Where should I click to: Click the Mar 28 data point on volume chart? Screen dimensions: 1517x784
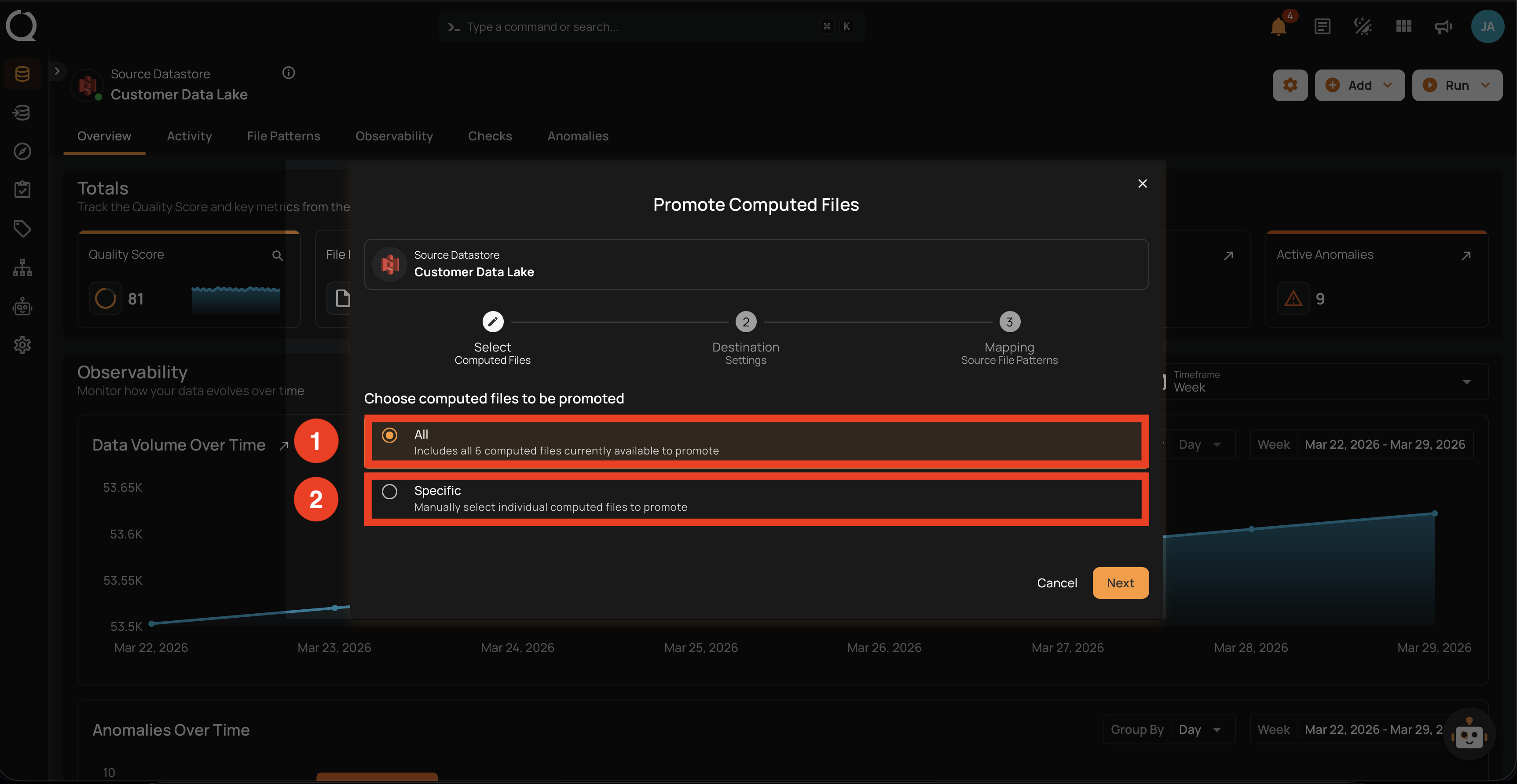[1251, 529]
